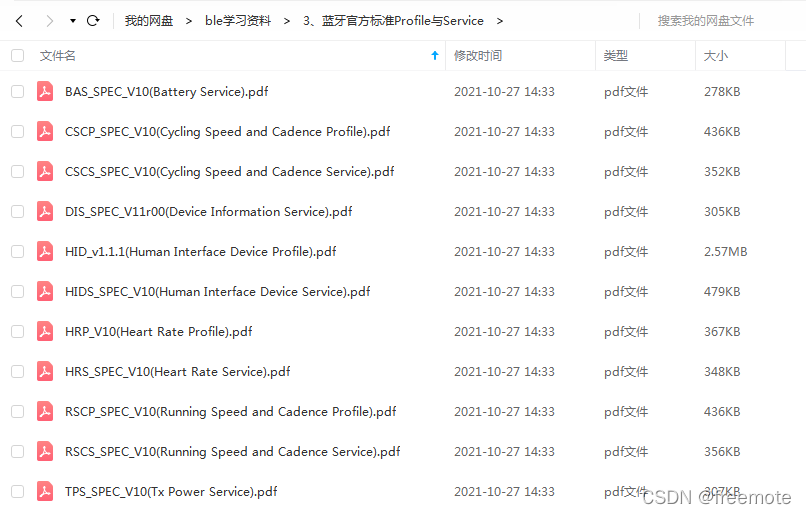
Task: Sort by the 大小 column
Action: coord(716,56)
